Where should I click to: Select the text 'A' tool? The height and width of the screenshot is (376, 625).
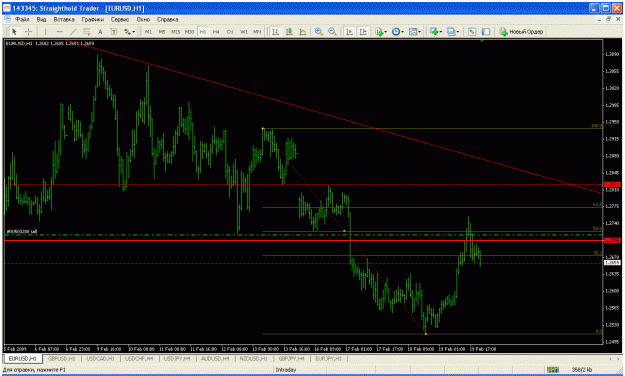point(100,32)
